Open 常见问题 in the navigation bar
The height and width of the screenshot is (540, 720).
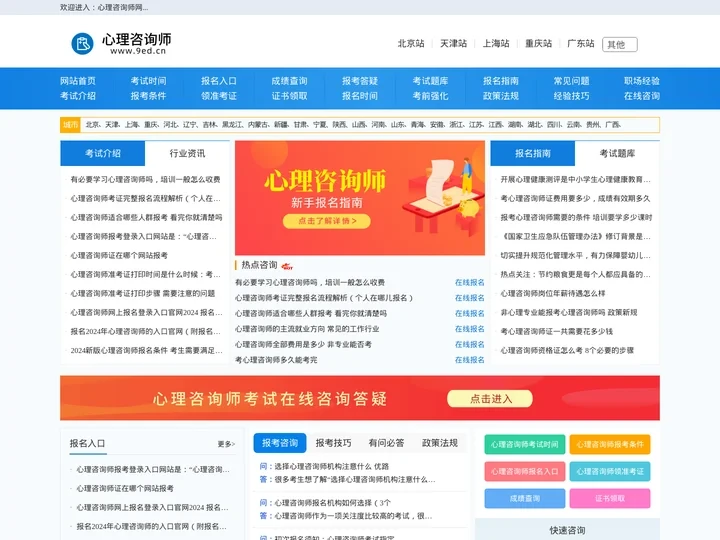tap(571, 81)
